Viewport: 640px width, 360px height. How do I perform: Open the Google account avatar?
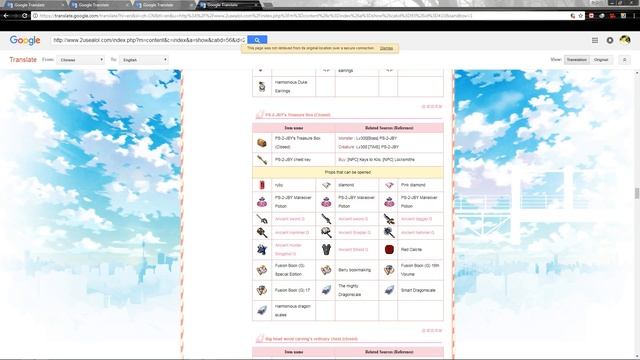pyautogui.click(x=625, y=40)
